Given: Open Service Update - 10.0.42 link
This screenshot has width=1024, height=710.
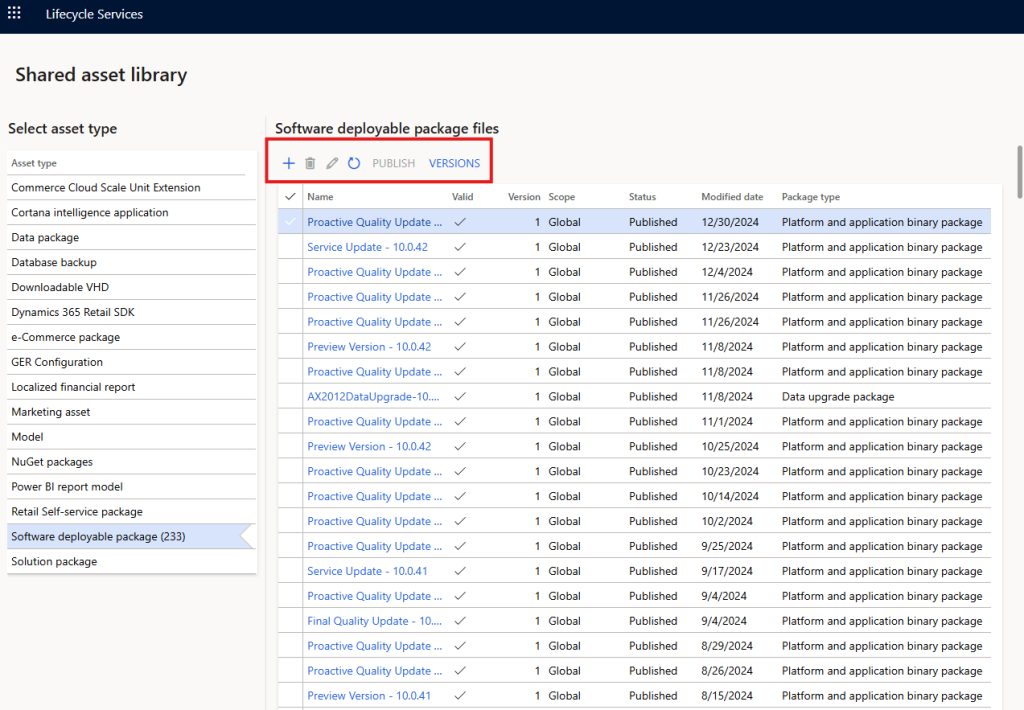Looking at the screenshot, I should point(368,247).
